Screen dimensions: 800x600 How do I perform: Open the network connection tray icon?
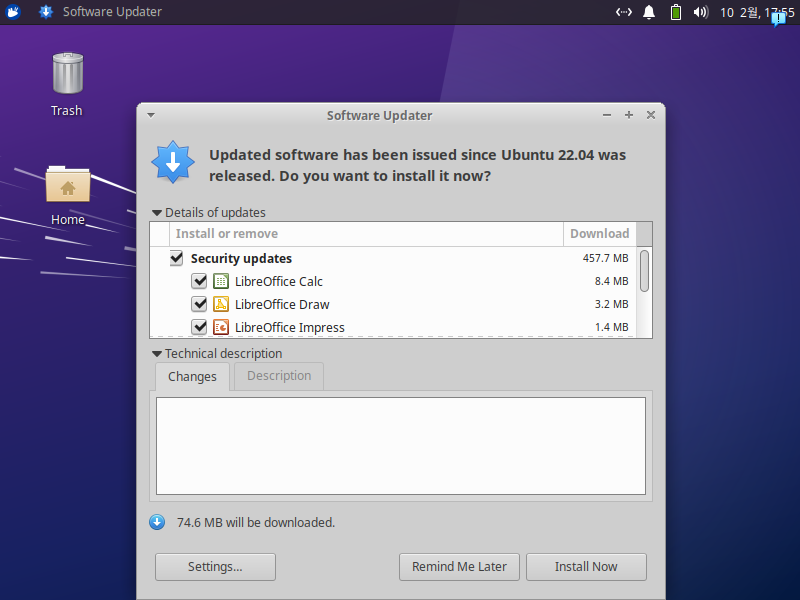tap(624, 11)
